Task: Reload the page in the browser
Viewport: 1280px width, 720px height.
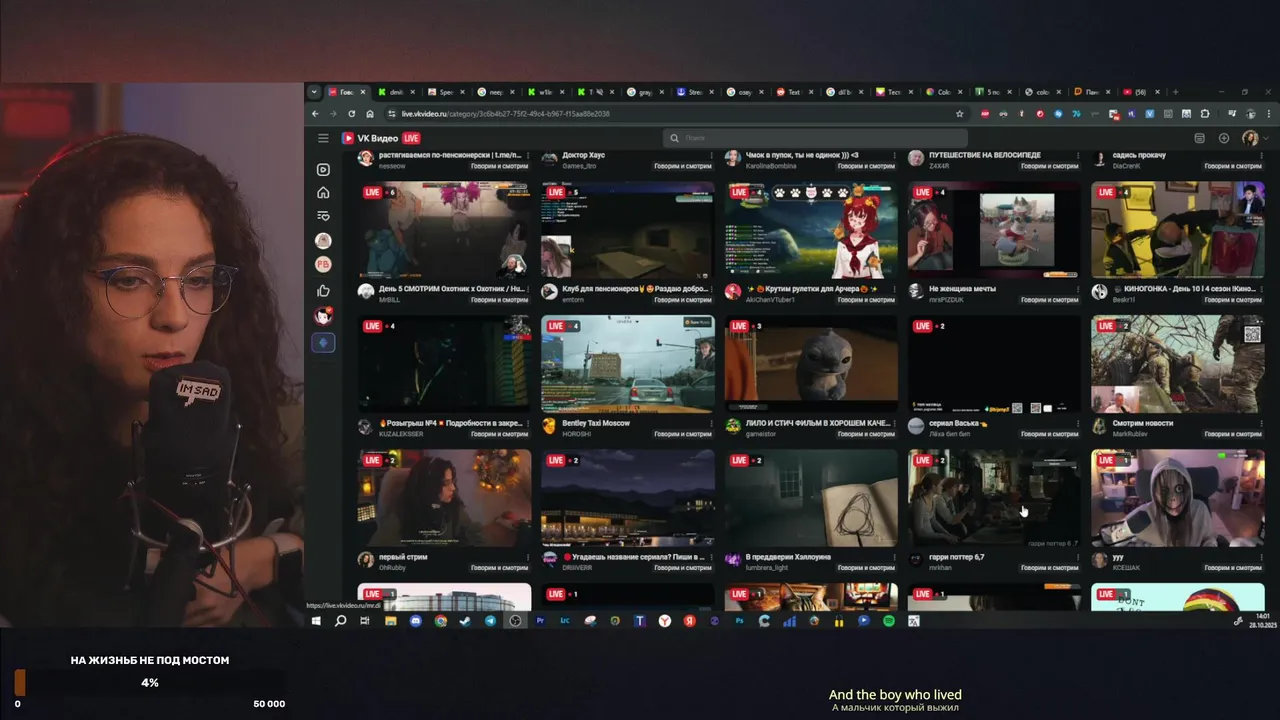Action: tap(352, 114)
